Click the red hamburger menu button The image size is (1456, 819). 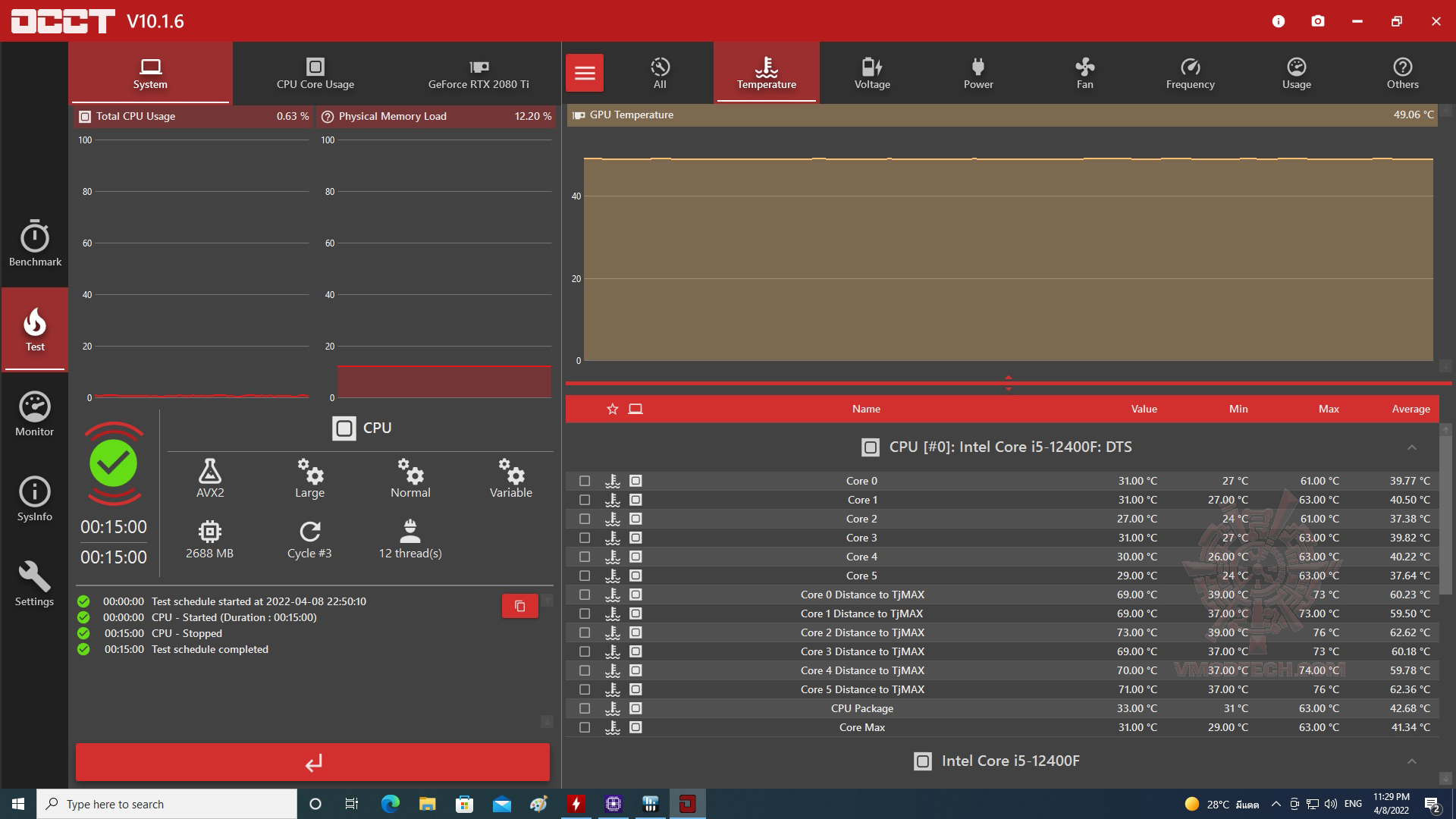tap(585, 73)
